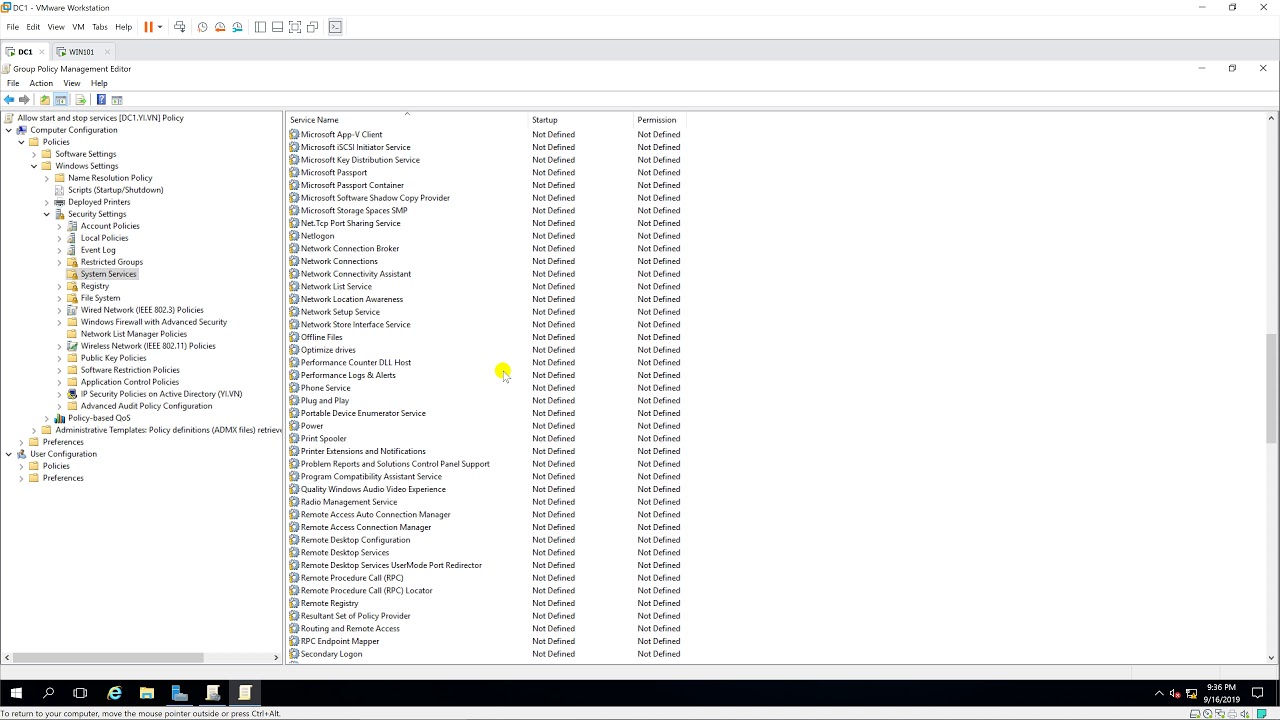Collapse the Security Settings node
The height and width of the screenshot is (720, 1280).
pyautogui.click(x=47, y=214)
